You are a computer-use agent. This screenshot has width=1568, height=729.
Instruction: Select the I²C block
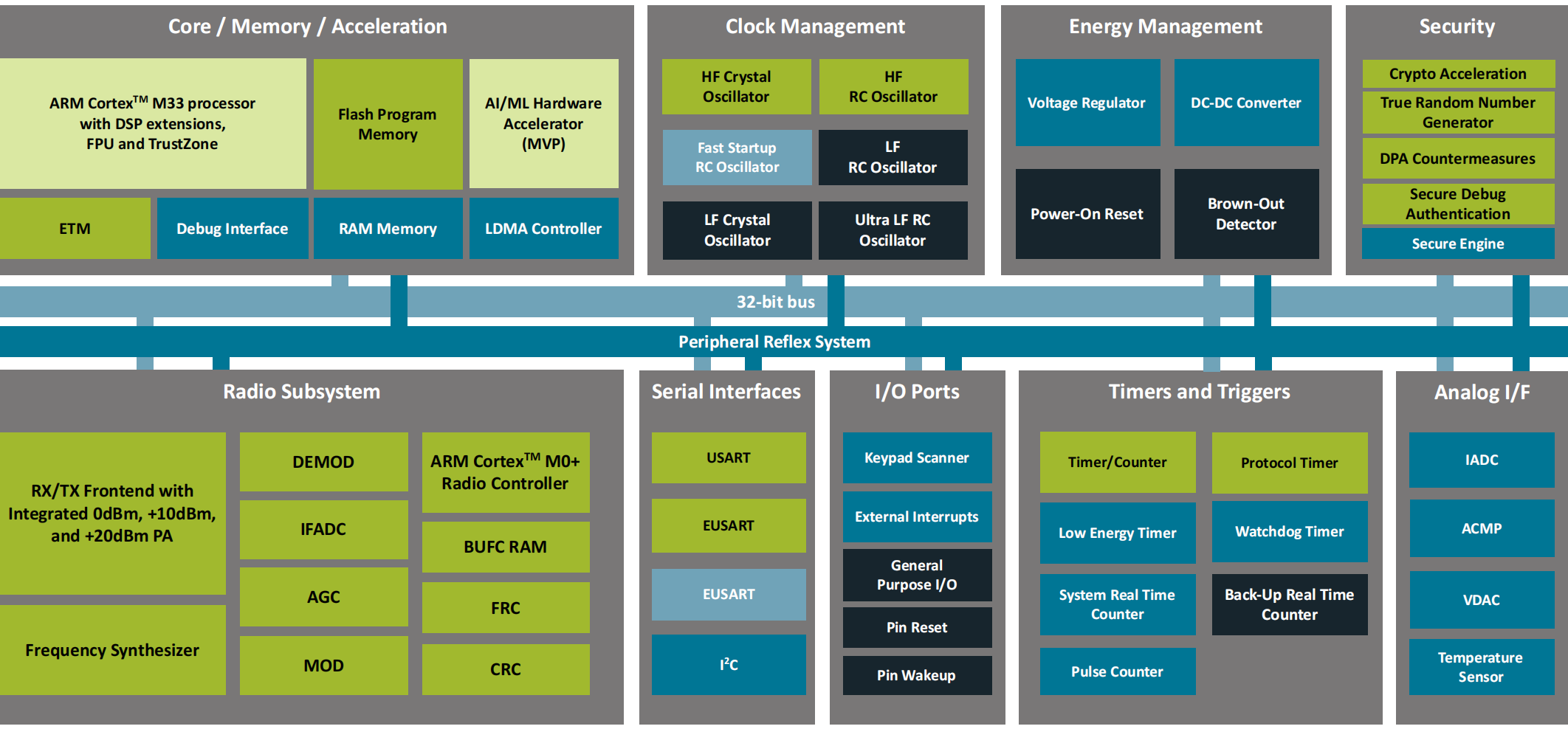pos(729,664)
